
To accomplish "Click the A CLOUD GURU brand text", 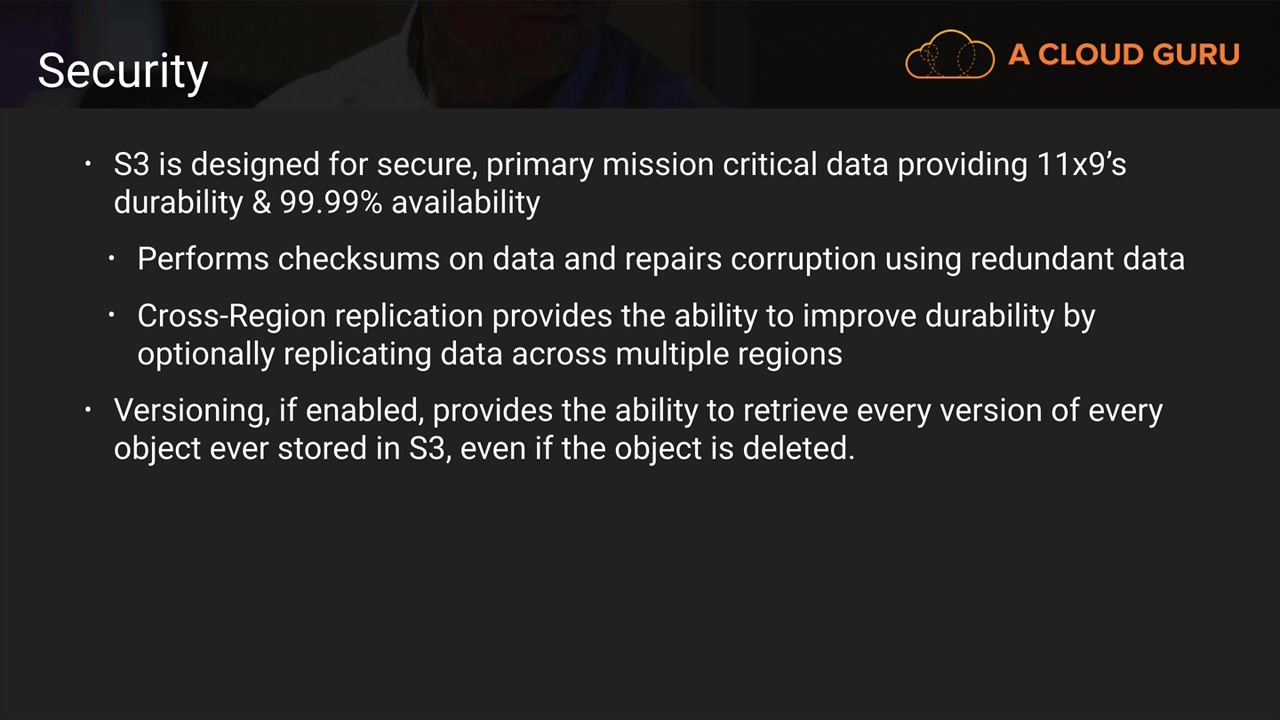I will tap(1124, 55).
